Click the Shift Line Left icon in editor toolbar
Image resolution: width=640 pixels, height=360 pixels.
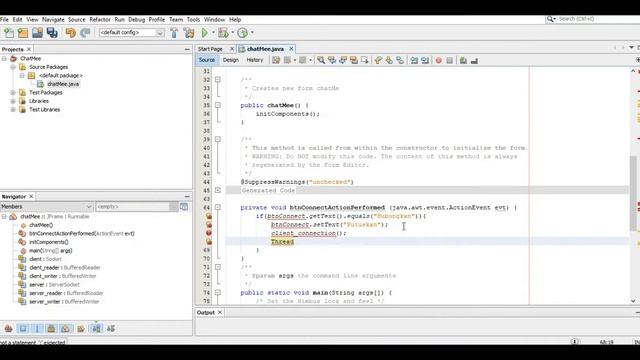point(414,60)
